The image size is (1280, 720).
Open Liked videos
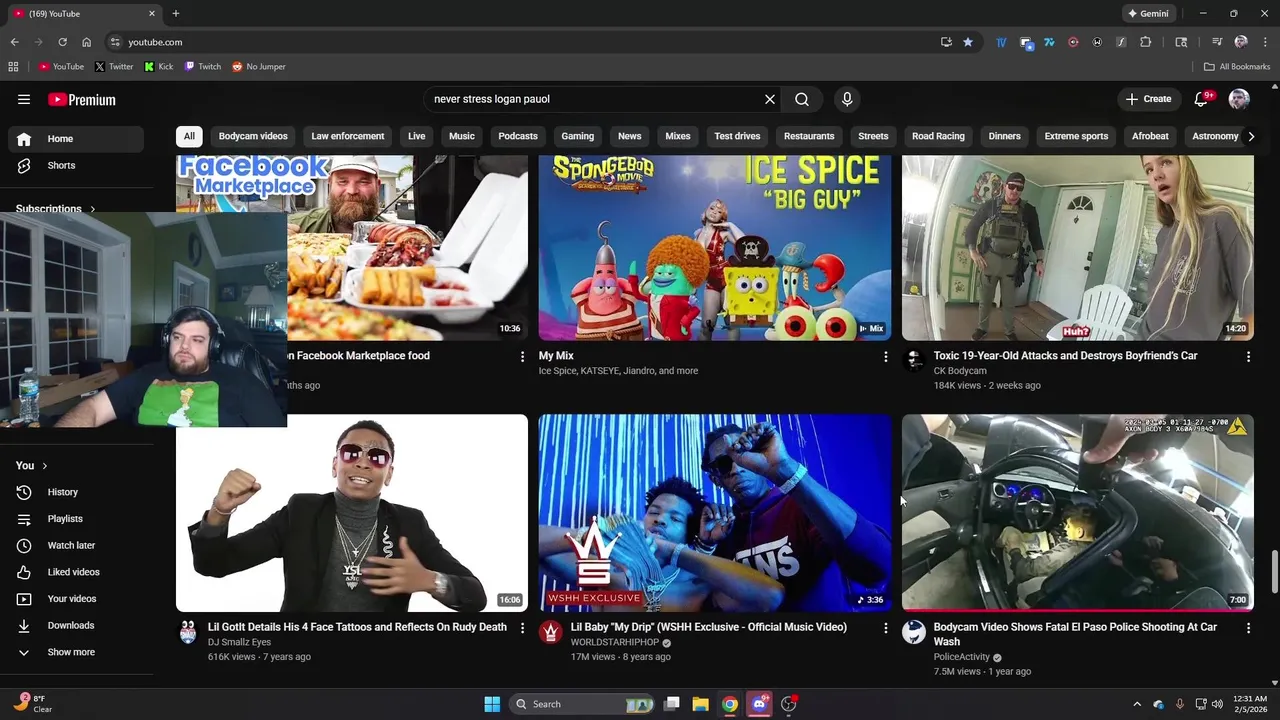click(x=76, y=572)
